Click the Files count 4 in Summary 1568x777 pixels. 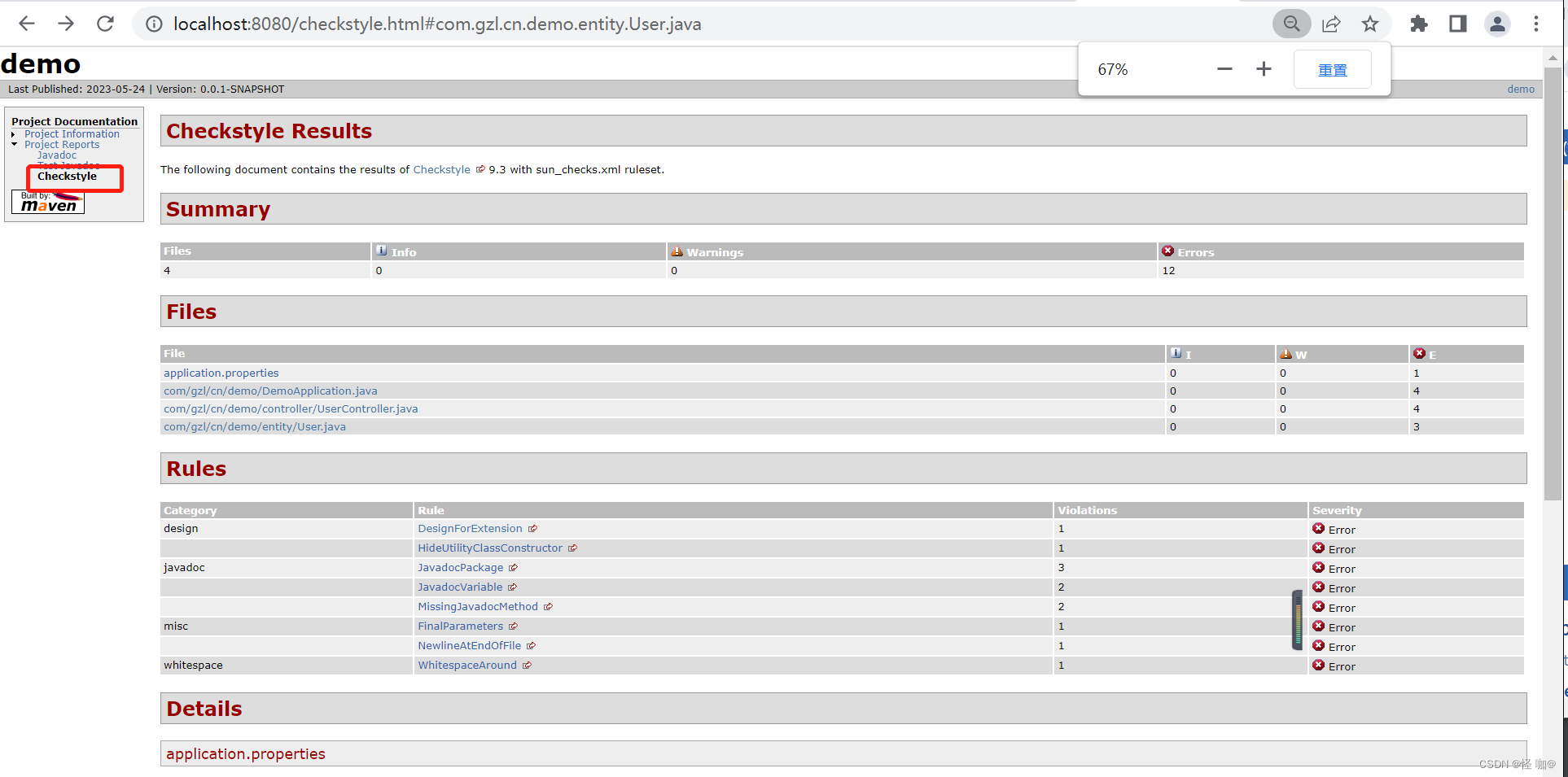167,271
